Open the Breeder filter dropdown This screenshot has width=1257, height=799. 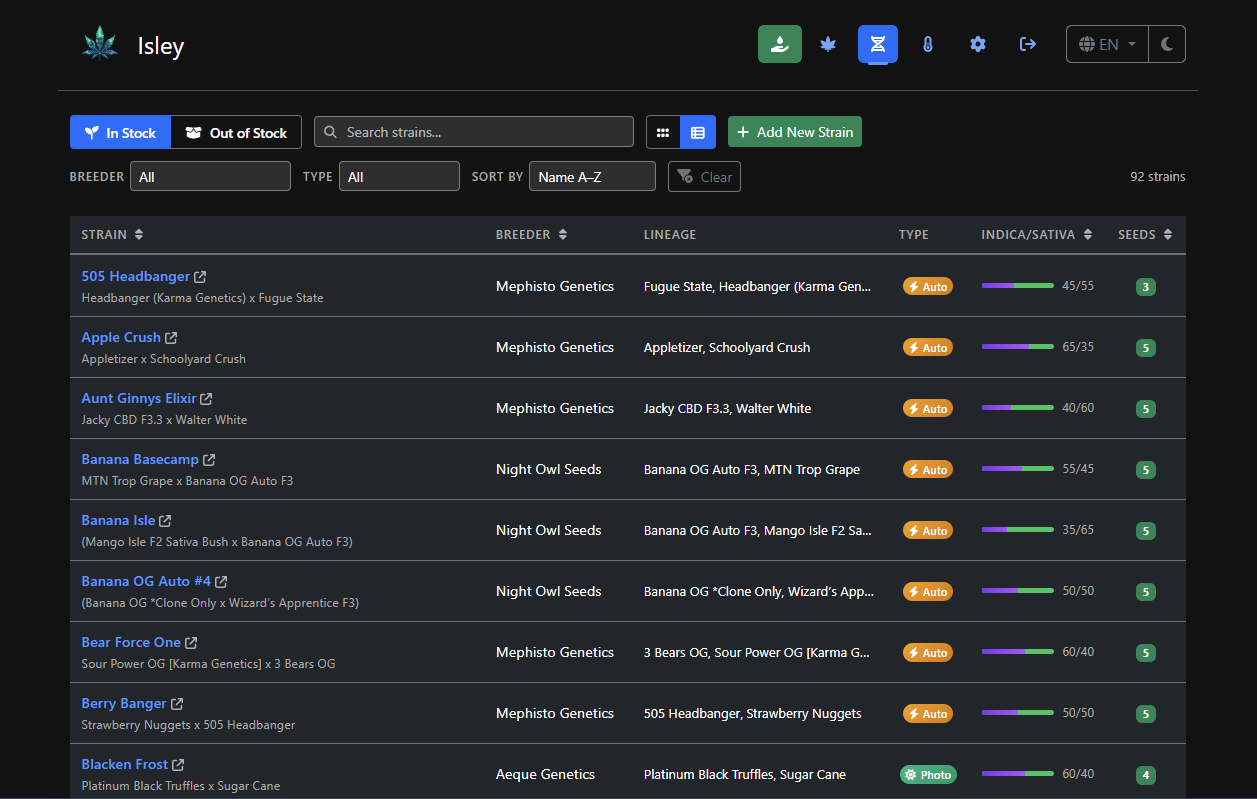(x=210, y=177)
